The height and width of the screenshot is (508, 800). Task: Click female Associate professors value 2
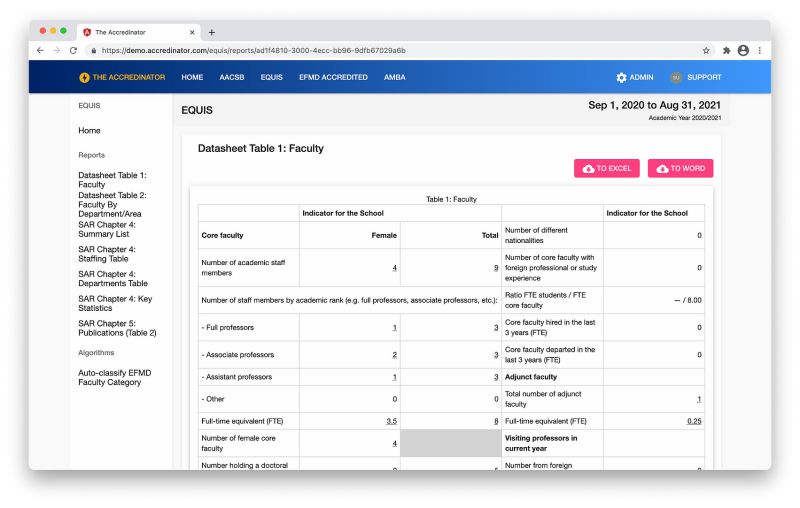[x=394, y=355]
